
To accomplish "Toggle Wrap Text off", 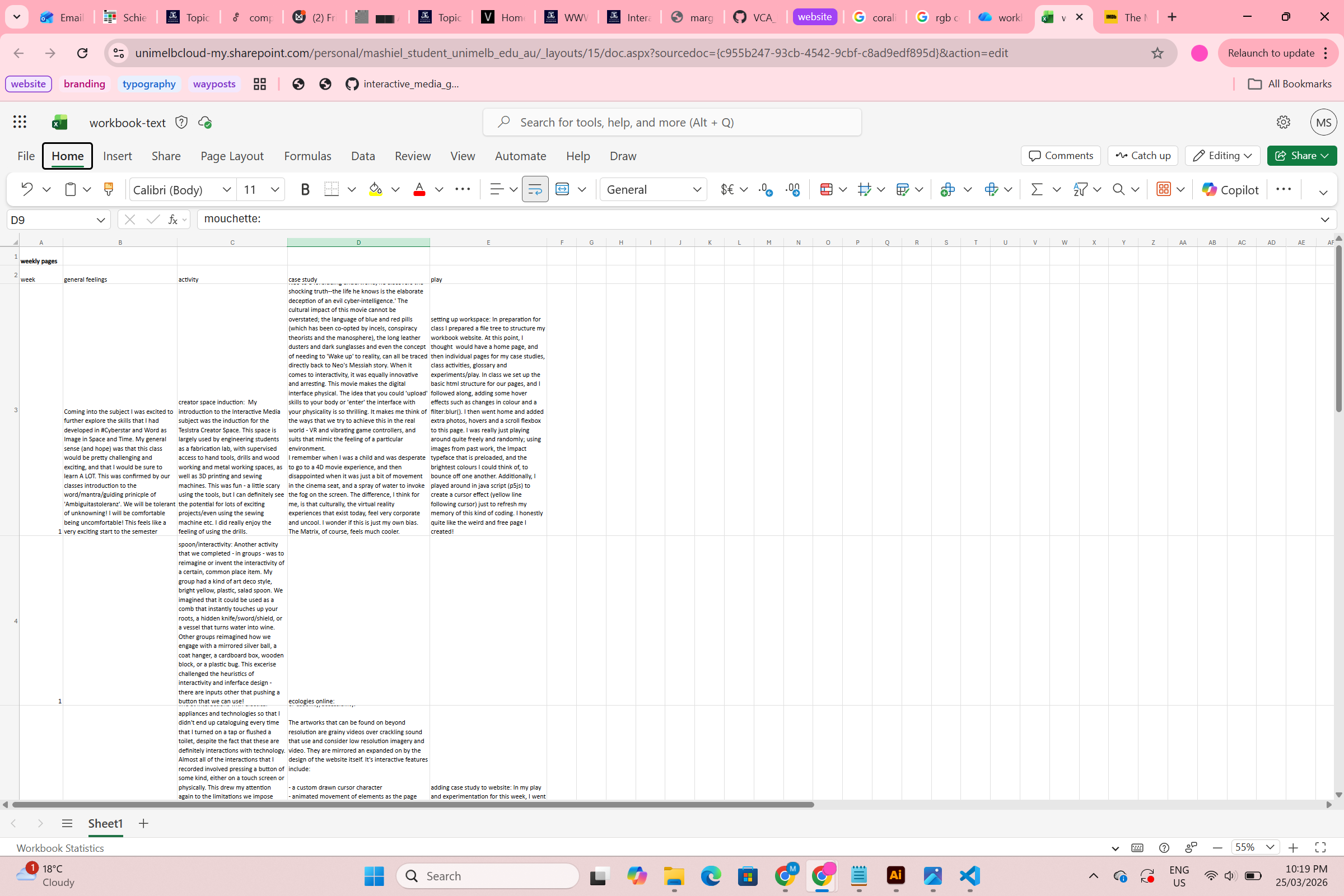I will (535, 189).
